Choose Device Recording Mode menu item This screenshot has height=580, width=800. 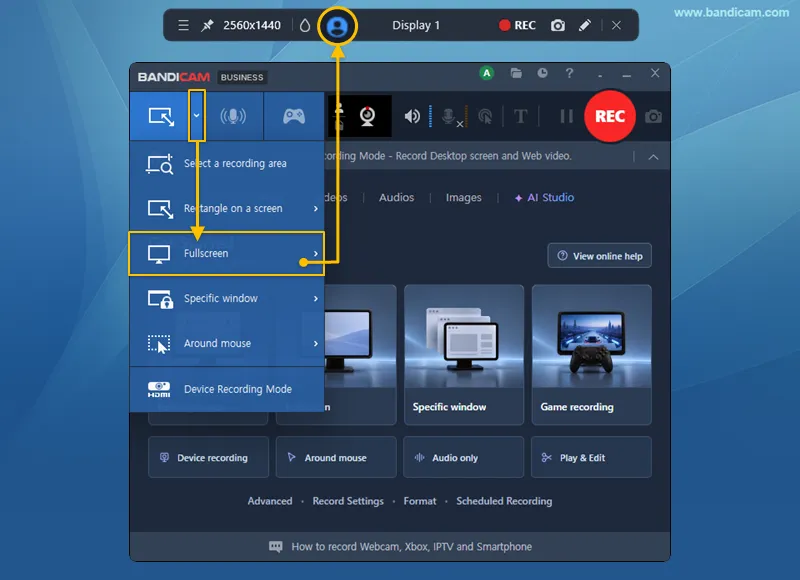[227, 389]
